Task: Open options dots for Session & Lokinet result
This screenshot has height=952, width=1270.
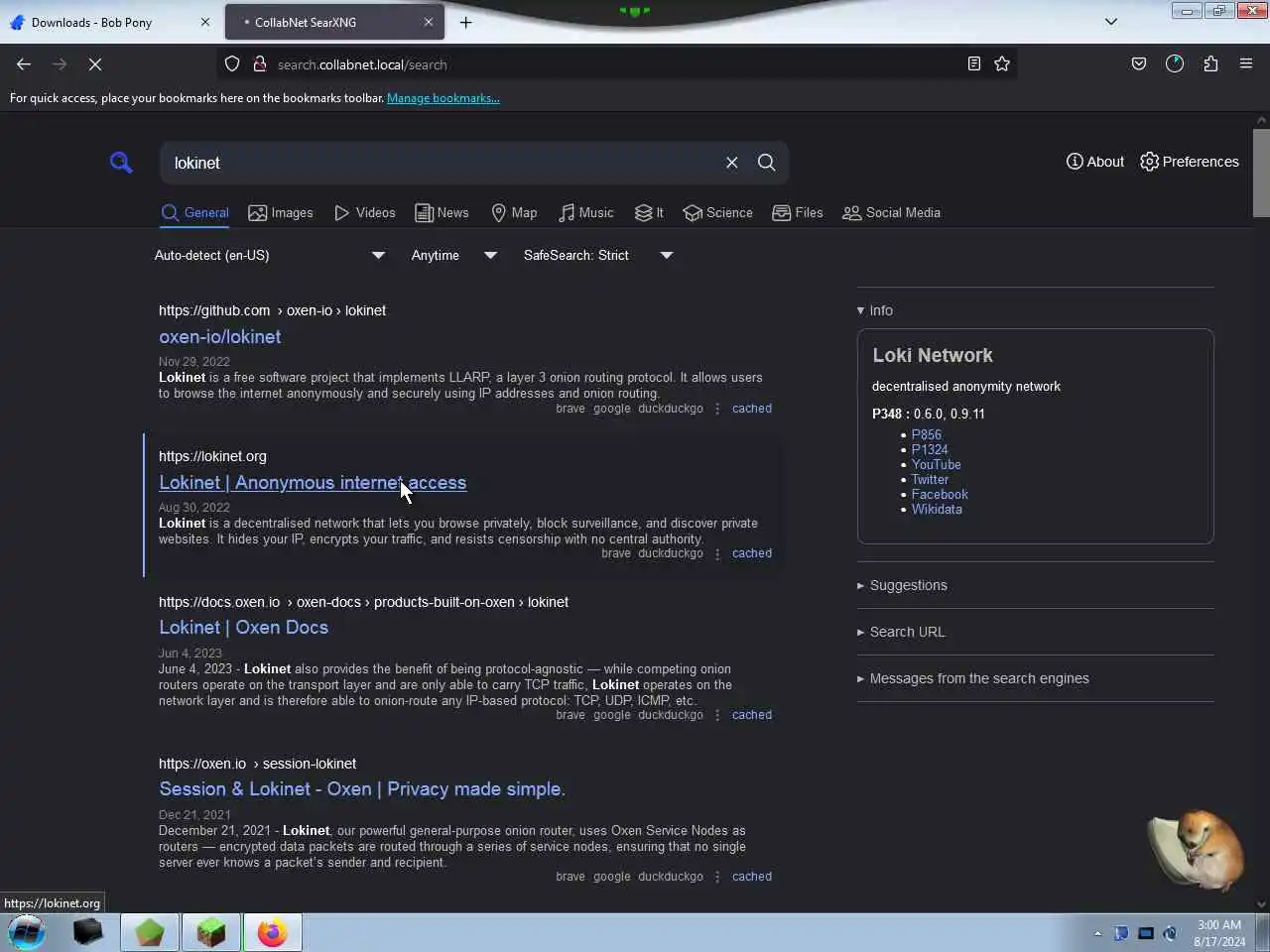Action: point(717,877)
